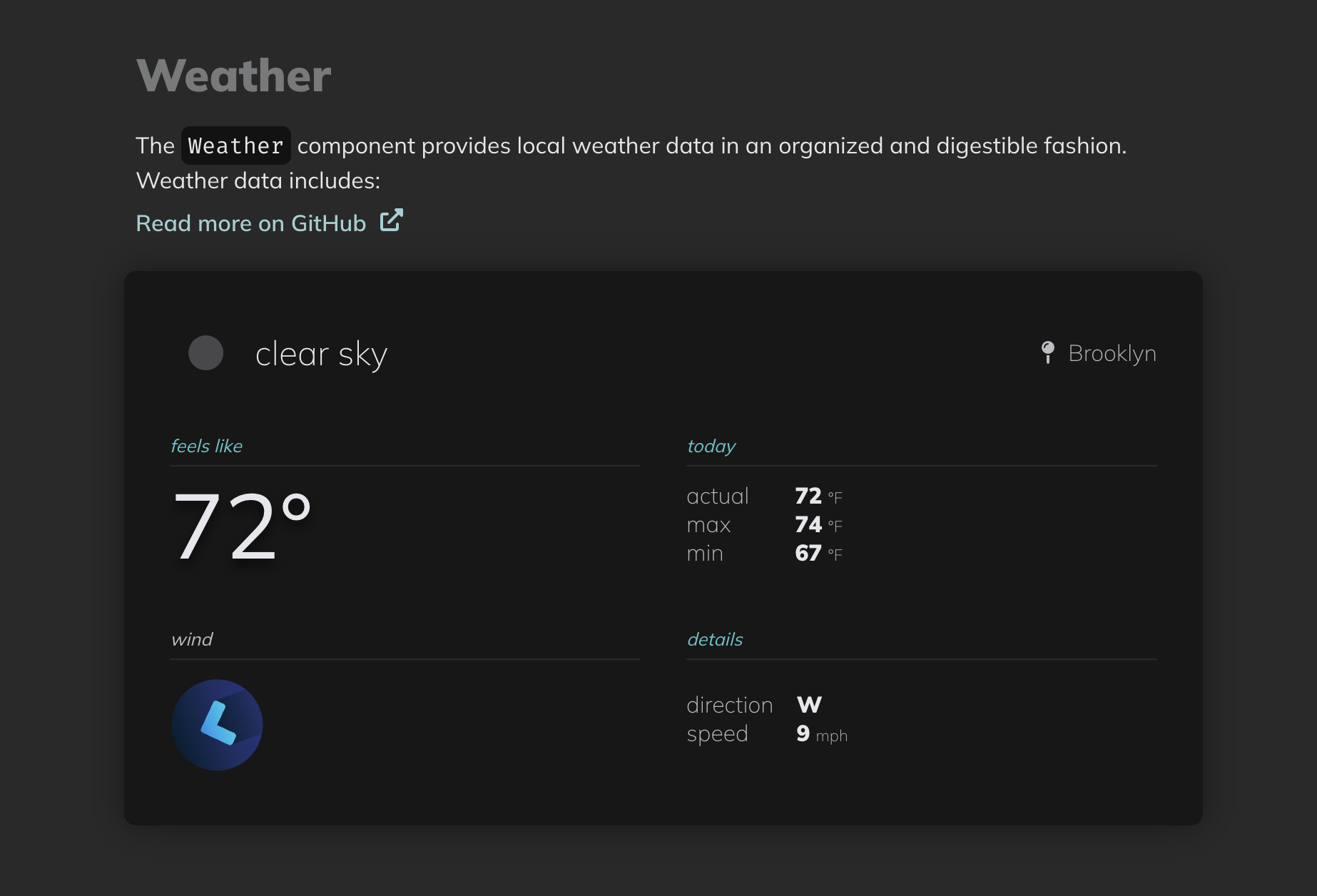1317x896 pixels.
Task: Click the today section header
Action: (711, 445)
